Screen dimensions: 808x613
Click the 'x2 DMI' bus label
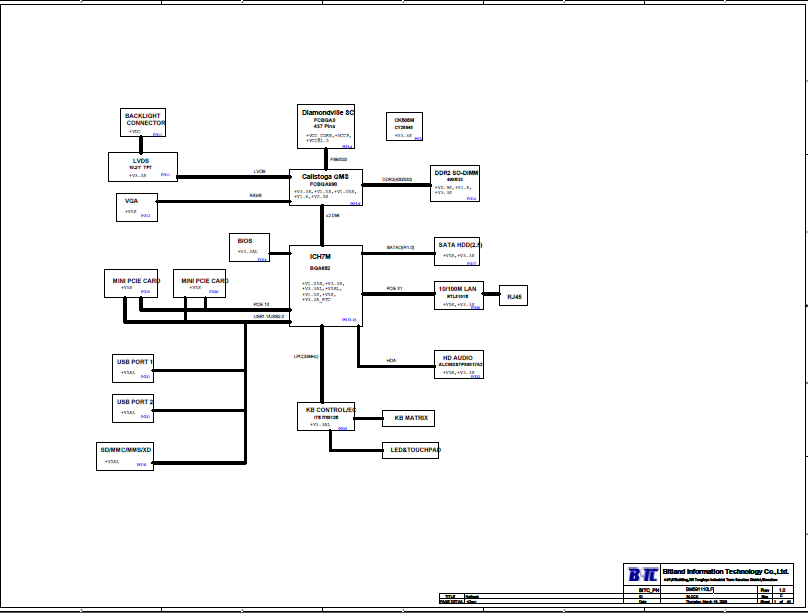pos(333,216)
